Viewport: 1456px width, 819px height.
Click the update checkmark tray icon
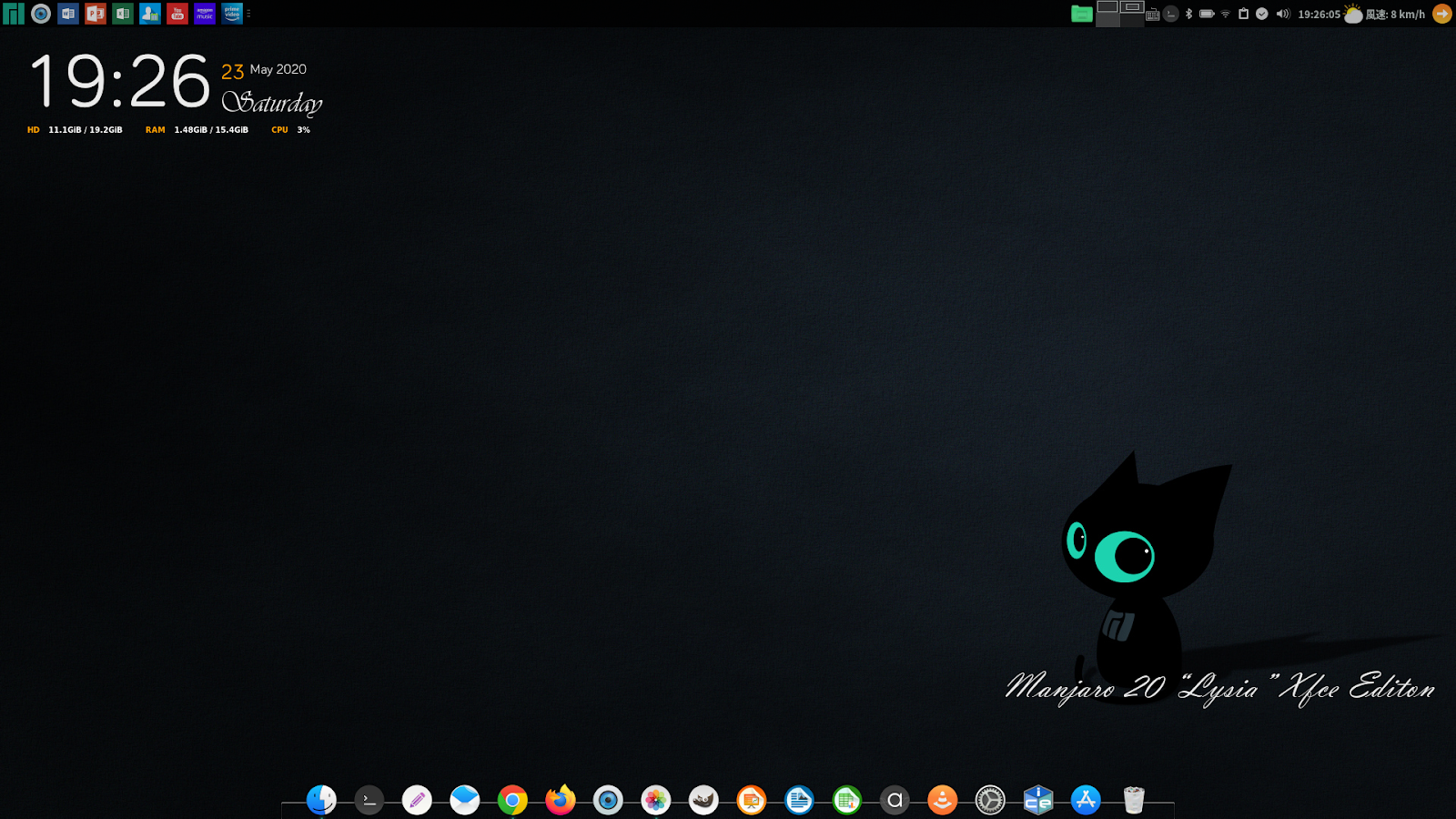click(1262, 14)
